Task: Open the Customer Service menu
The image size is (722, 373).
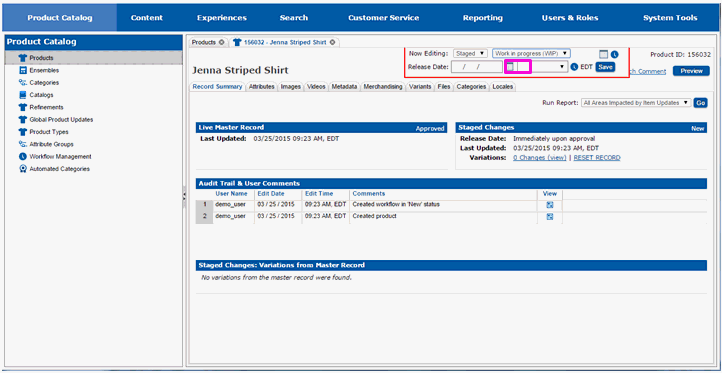Action: click(x=384, y=18)
